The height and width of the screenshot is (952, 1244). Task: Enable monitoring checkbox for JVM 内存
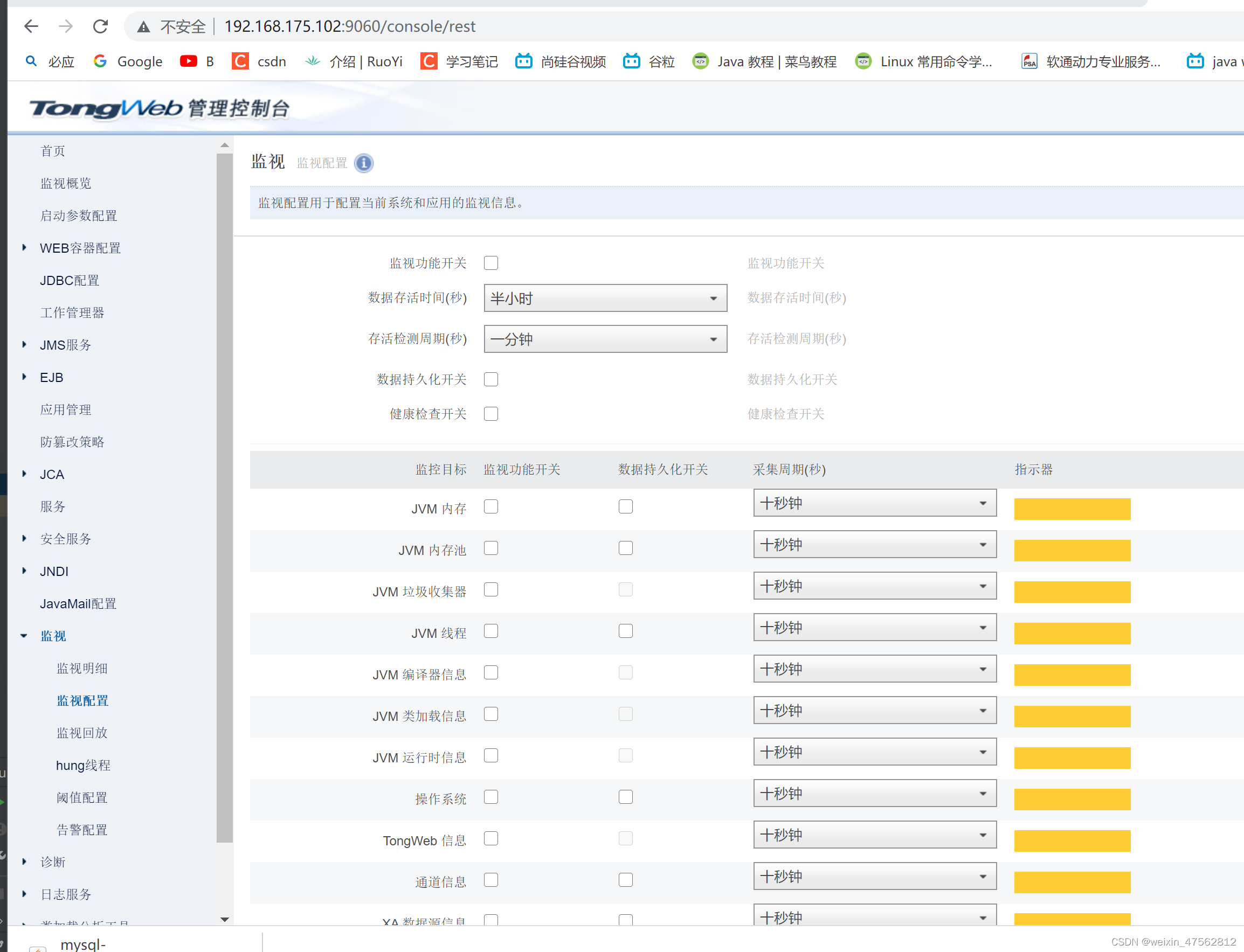[491, 506]
